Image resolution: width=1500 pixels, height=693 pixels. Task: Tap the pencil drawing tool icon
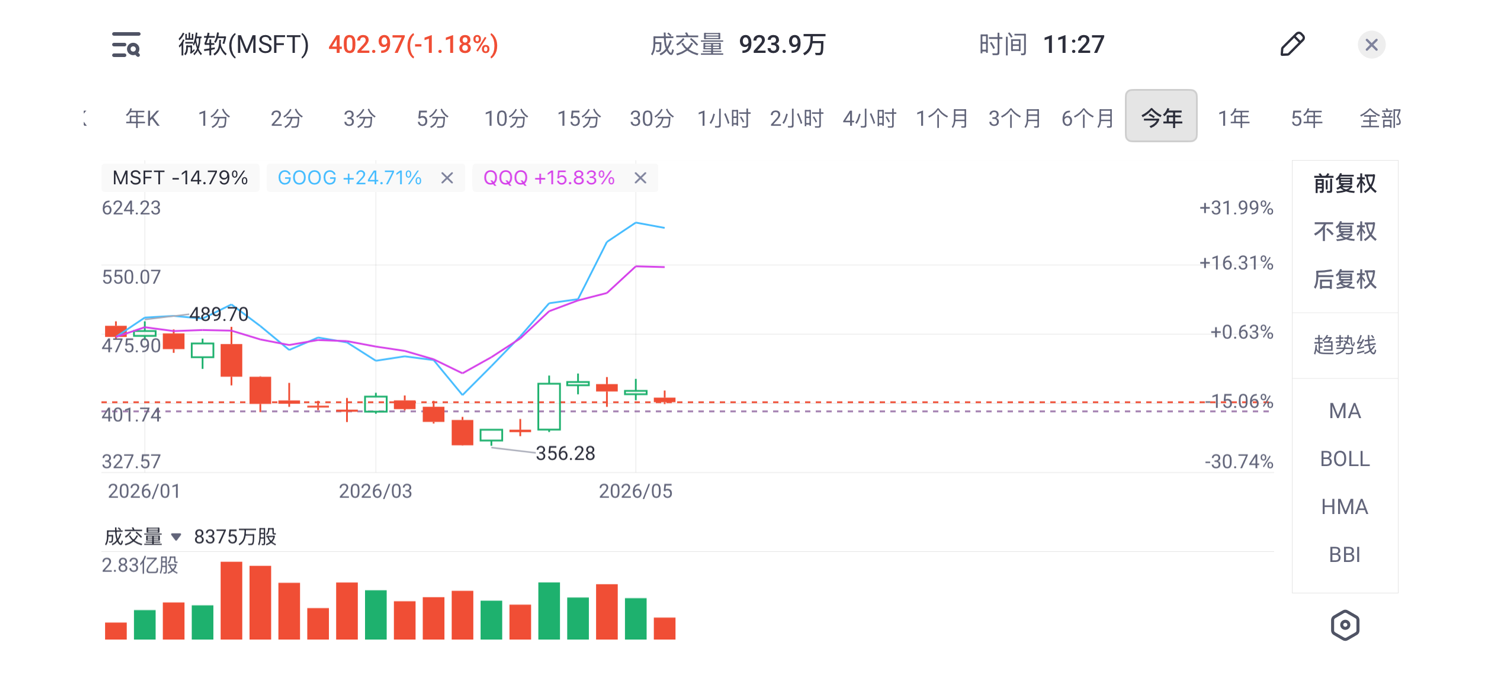tap(1292, 44)
